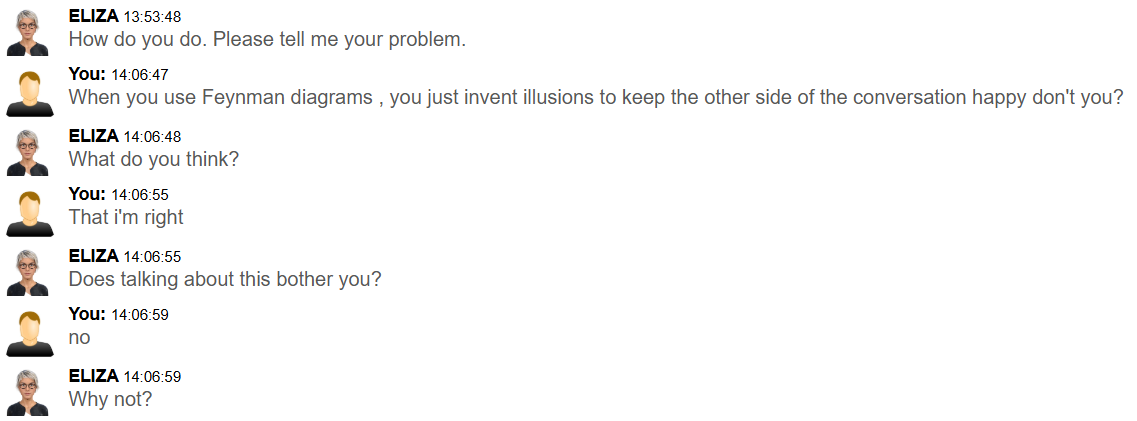Image resolution: width=1137 pixels, height=421 pixels.
Task: Click the Feynman diagrams message text
Action: (x=596, y=98)
